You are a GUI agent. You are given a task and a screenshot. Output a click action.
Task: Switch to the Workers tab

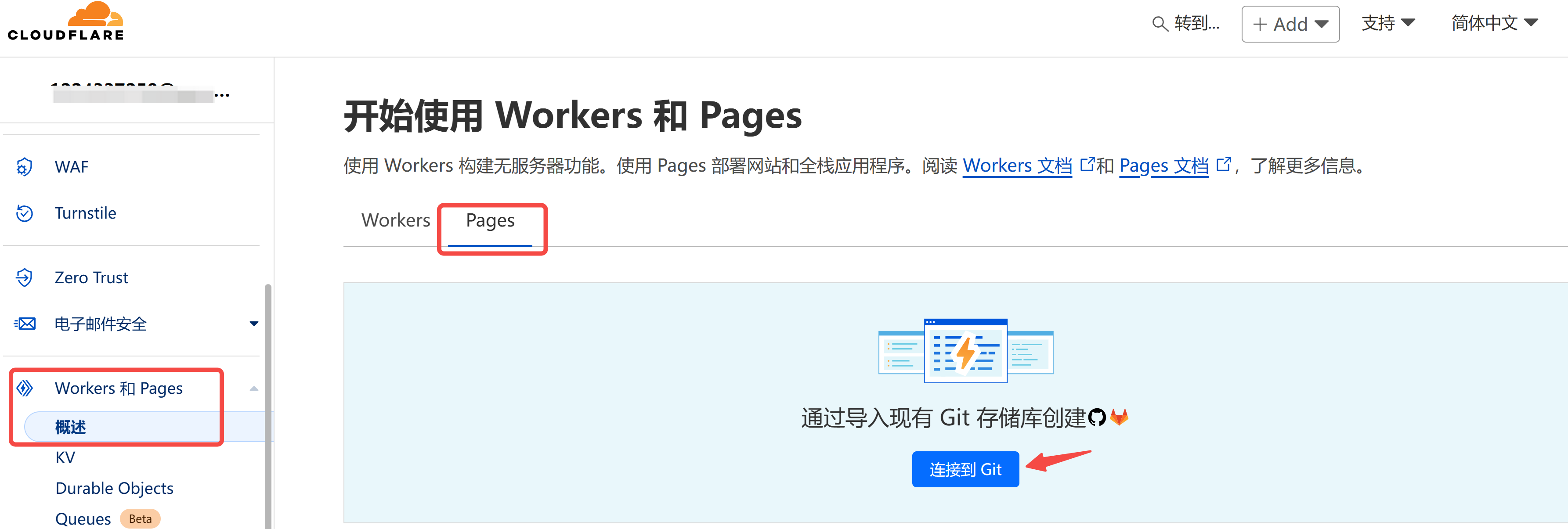tap(396, 220)
